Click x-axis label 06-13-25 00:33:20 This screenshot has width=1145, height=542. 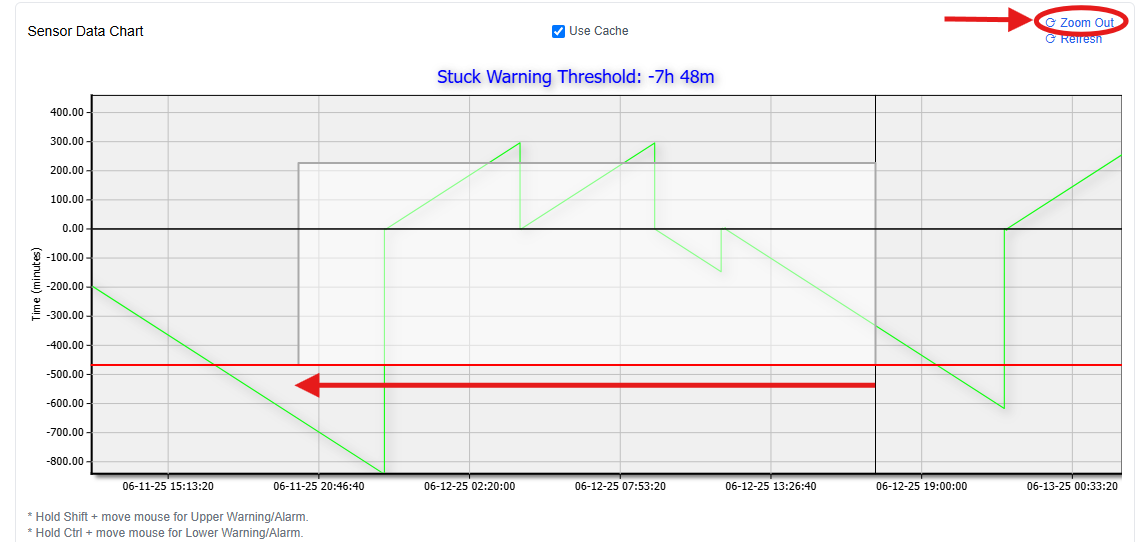coord(1072,487)
